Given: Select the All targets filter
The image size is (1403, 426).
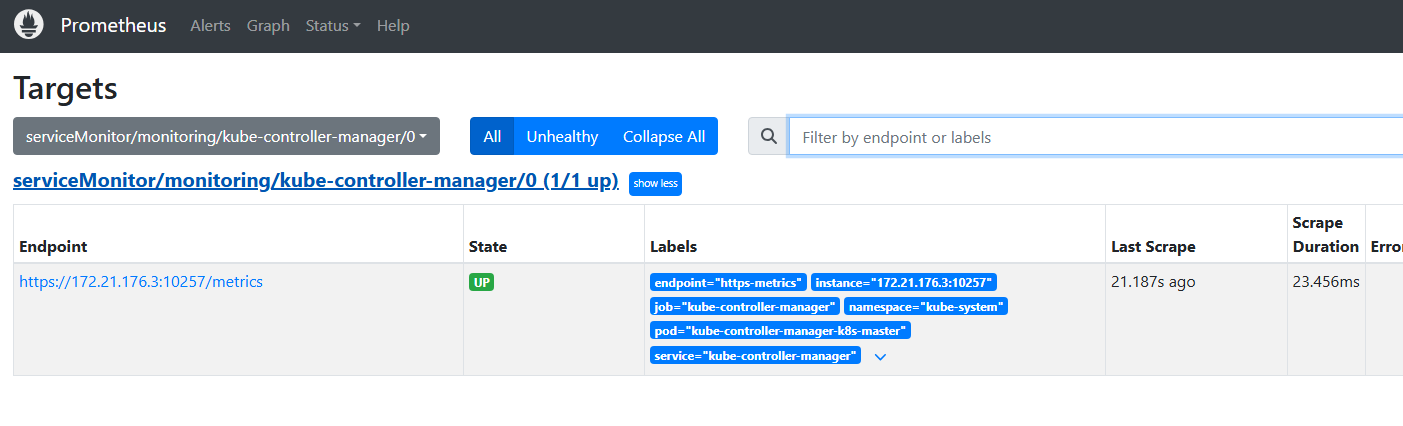Looking at the screenshot, I should (492, 137).
